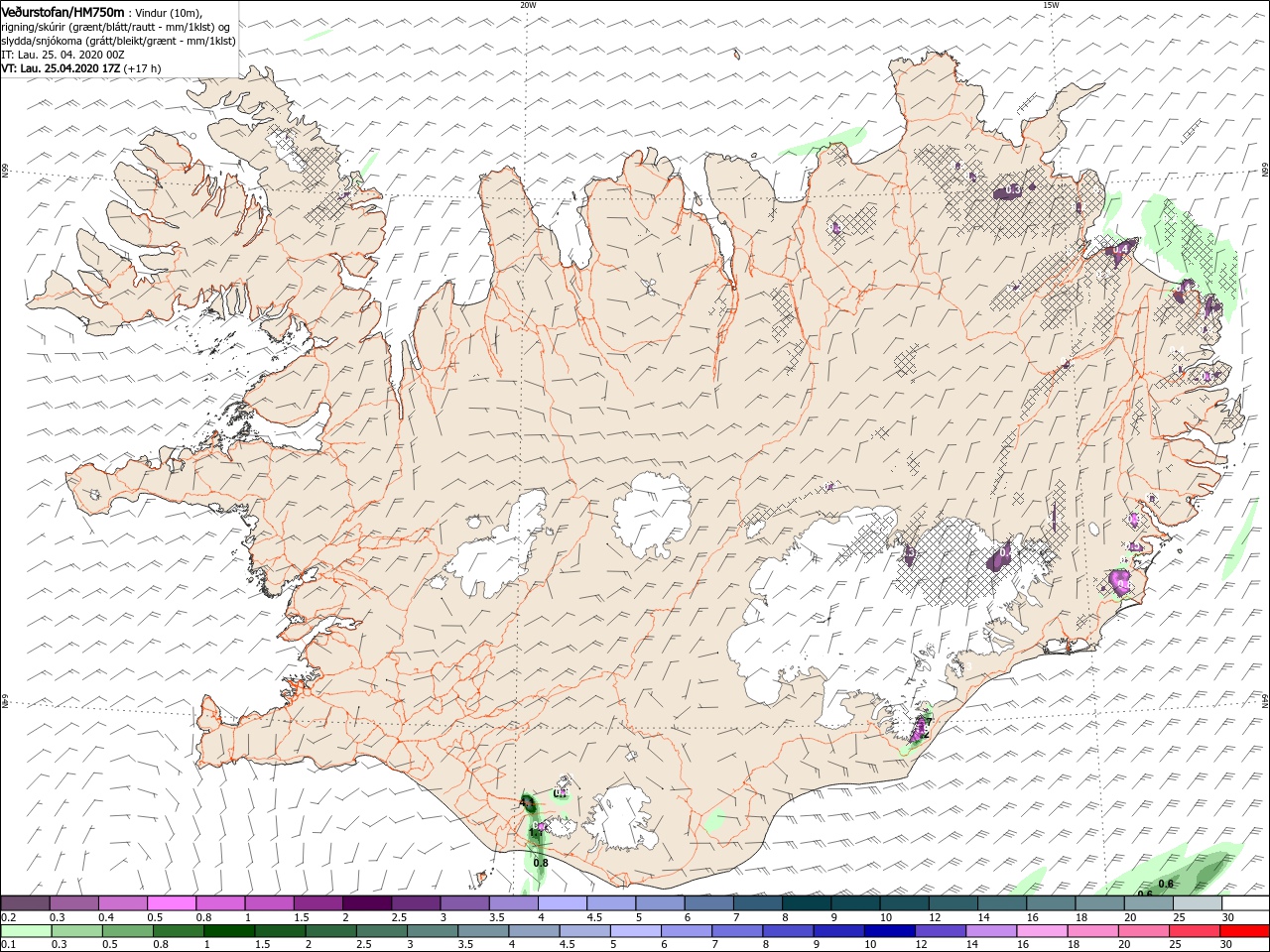This screenshot has width=1270, height=952.
Task: Click the description line starting with rigning/skúrir
Action: tap(115, 26)
